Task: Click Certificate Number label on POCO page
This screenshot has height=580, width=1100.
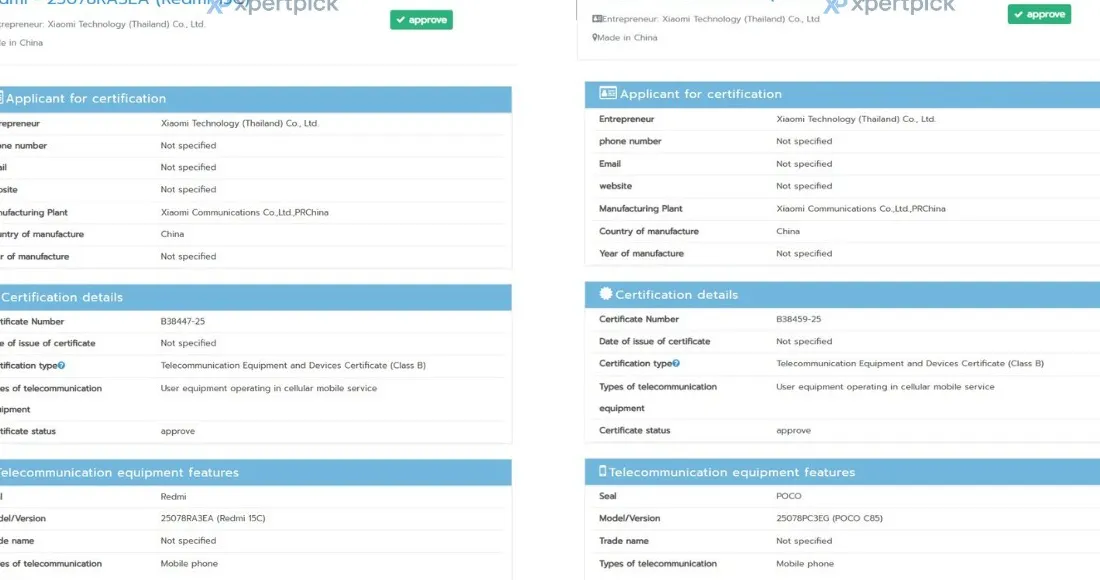Action: pos(638,318)
